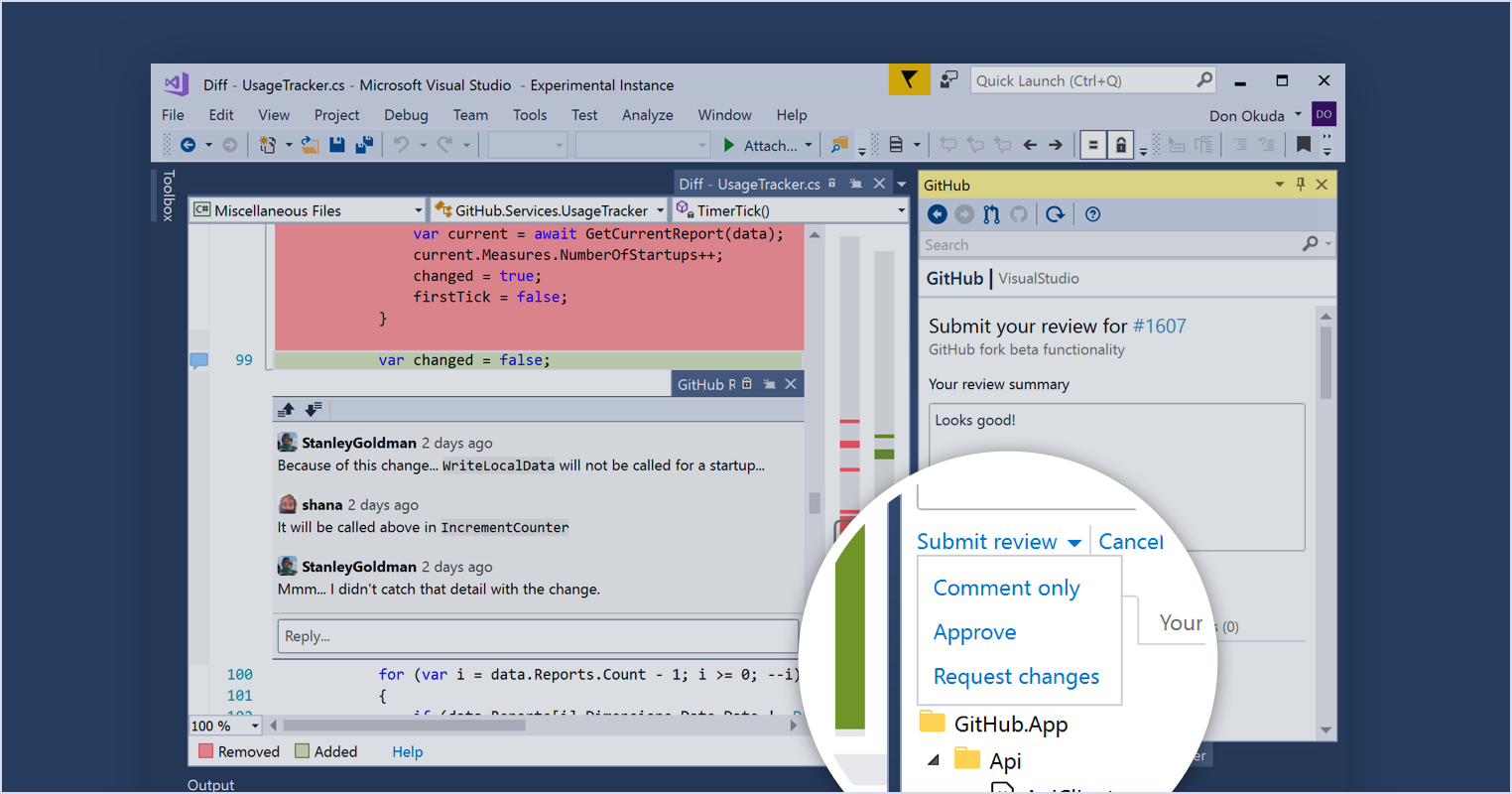Open the Window menu

coord(724,115)
